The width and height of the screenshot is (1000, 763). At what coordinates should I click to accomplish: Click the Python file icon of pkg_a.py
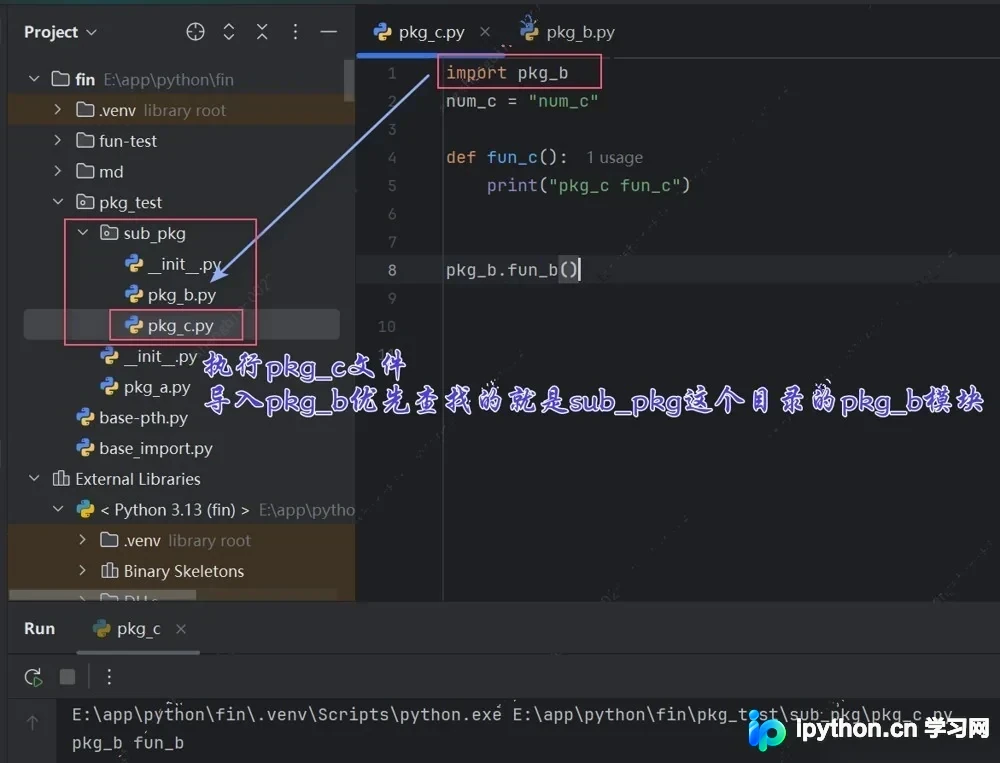[x=110, y=387]
